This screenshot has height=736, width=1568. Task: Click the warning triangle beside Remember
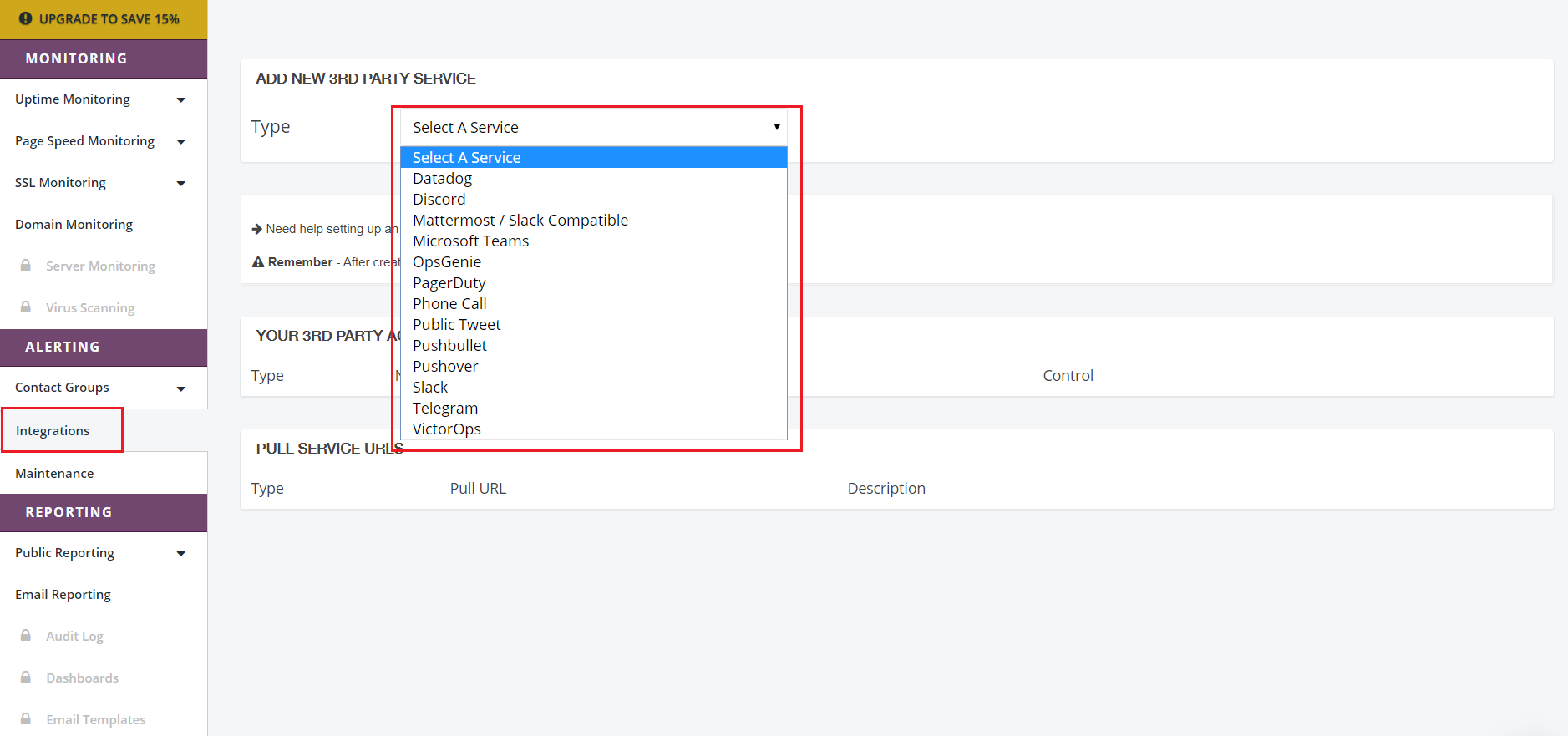(x=258, y=262)
